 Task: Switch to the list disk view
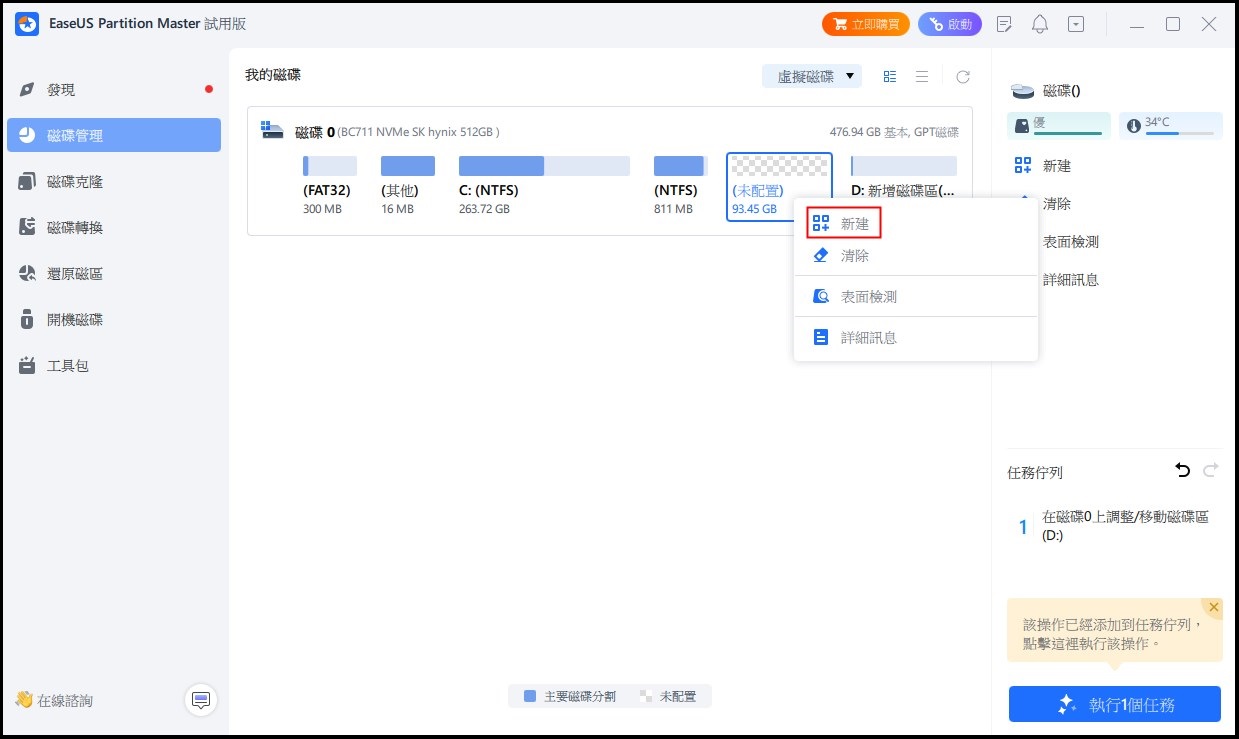click(922, 77)
